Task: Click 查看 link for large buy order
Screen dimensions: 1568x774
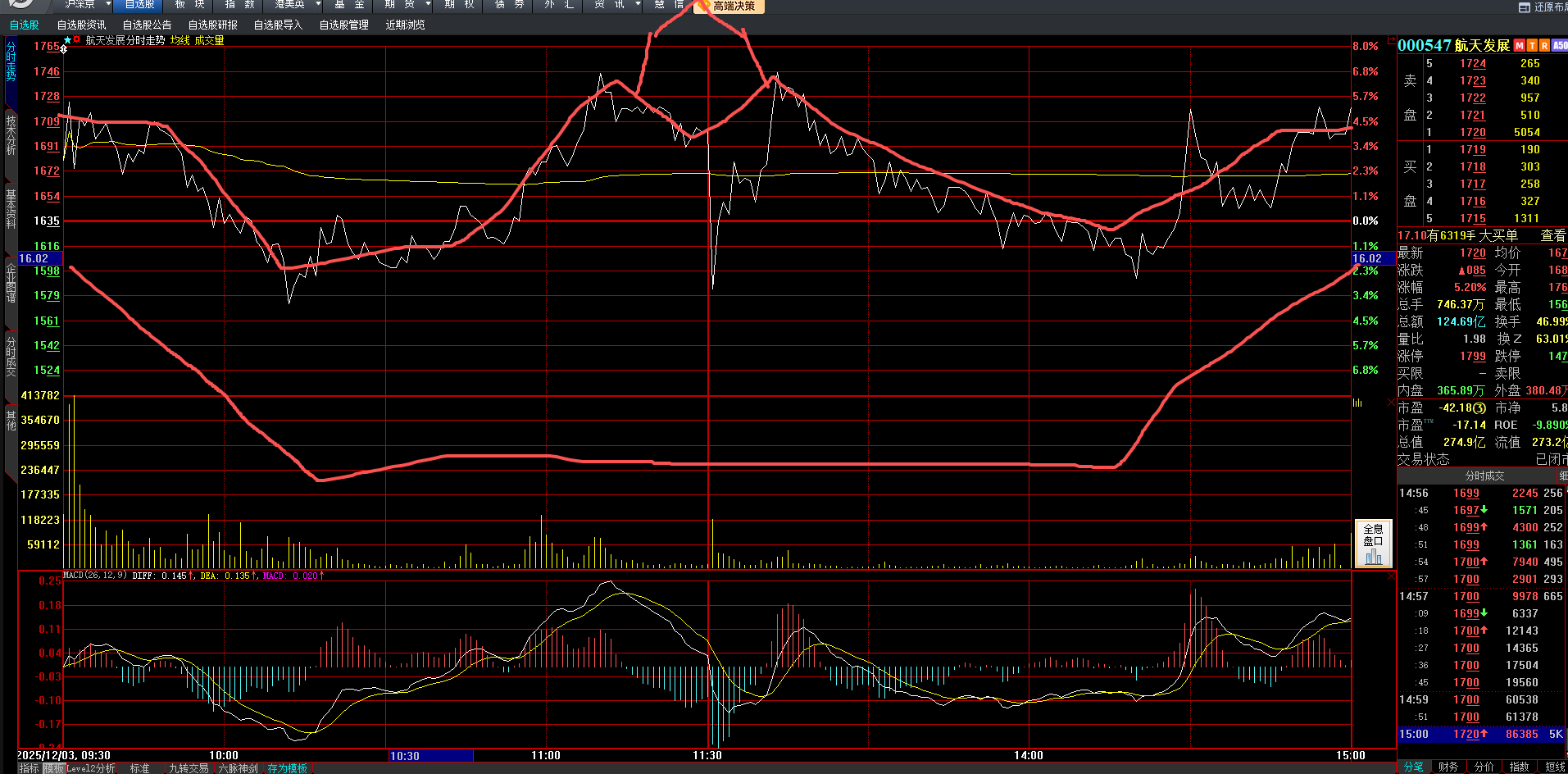Action: tap(1552, 235)
